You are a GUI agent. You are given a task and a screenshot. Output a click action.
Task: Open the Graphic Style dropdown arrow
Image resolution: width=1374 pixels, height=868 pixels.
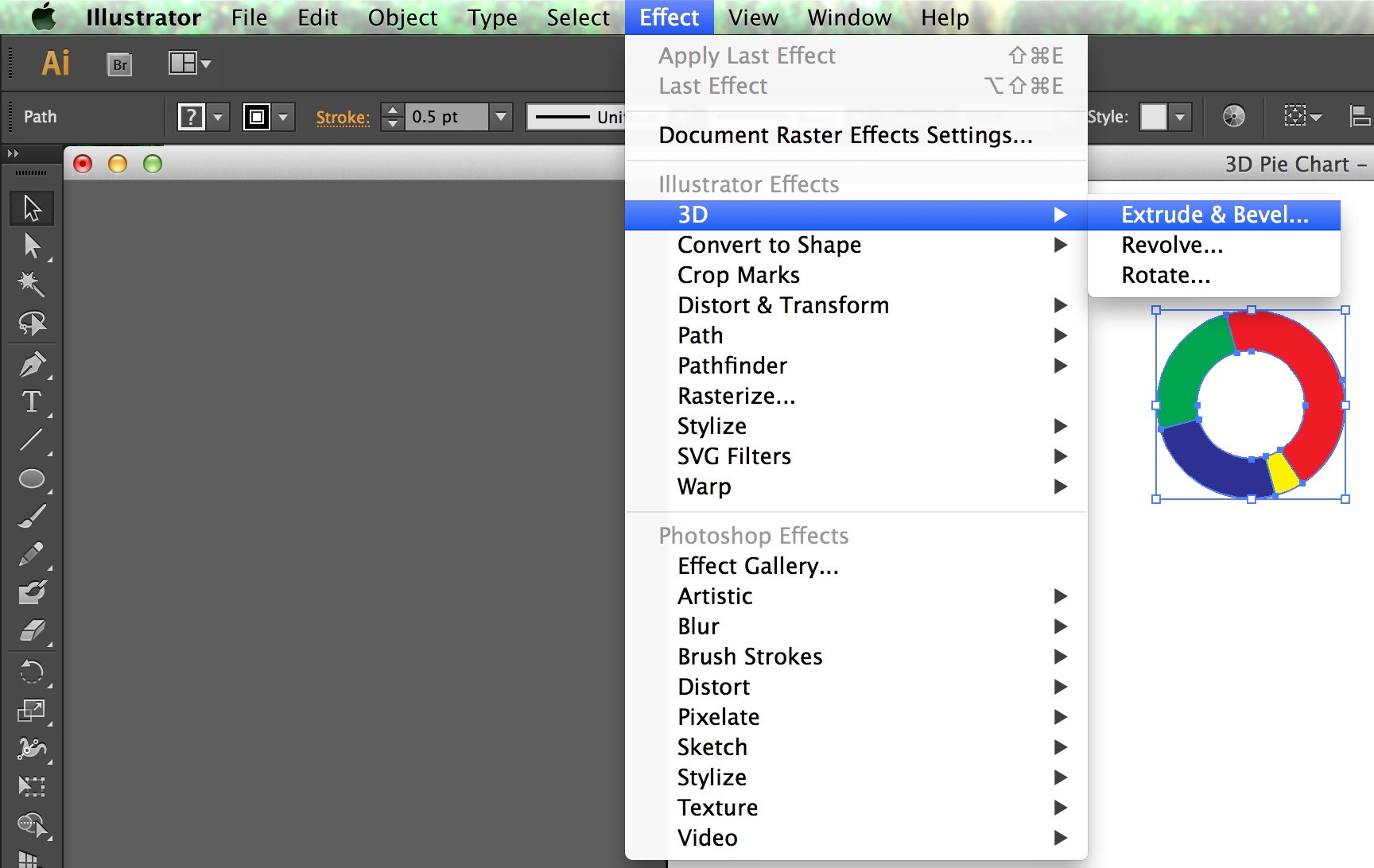click(1180, 117)
